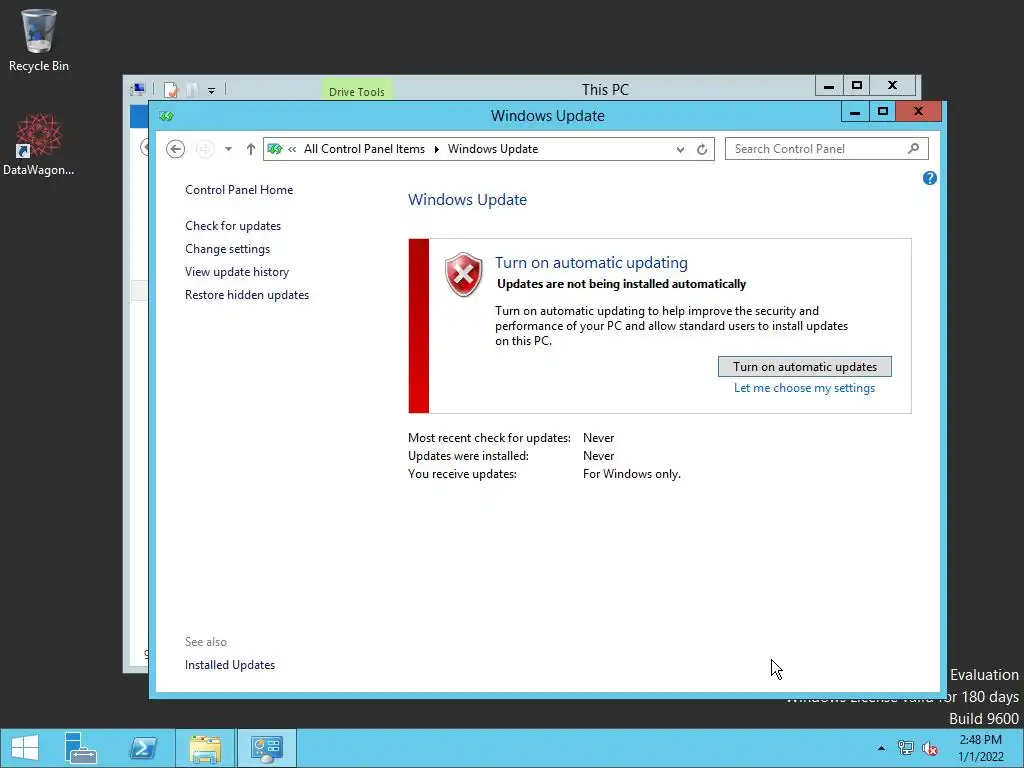
Task: Click Windows Update breadcrumb in address bar
Action: pyautogui.click(x=493, y=149)
